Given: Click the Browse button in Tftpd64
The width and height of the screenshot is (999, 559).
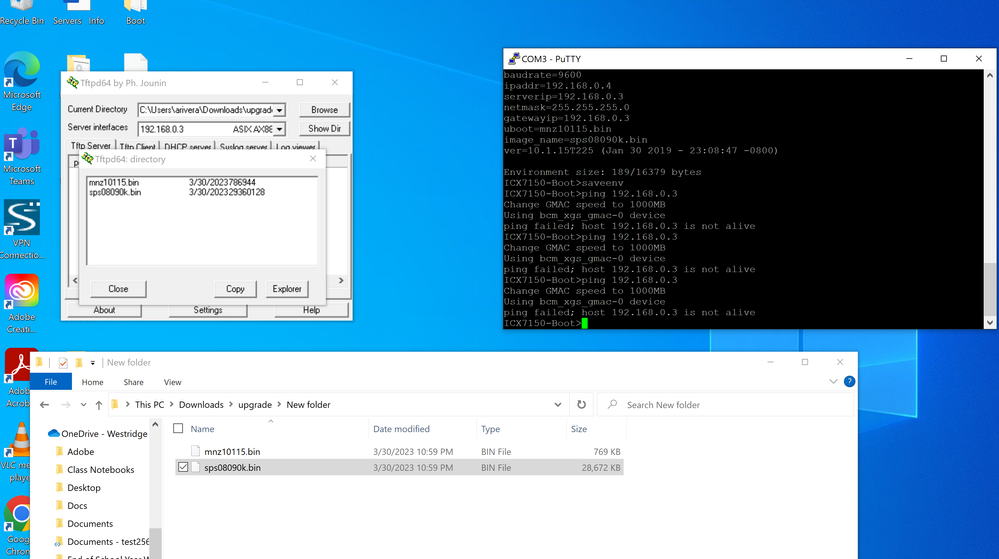Looking at the screenshot, I should coord(324,110).
